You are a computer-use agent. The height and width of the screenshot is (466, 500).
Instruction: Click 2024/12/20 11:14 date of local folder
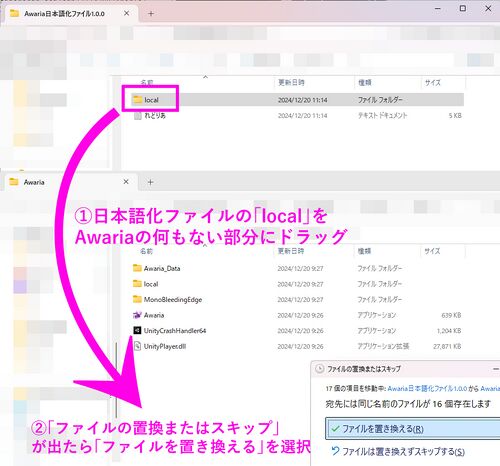[x=302, y=100]
